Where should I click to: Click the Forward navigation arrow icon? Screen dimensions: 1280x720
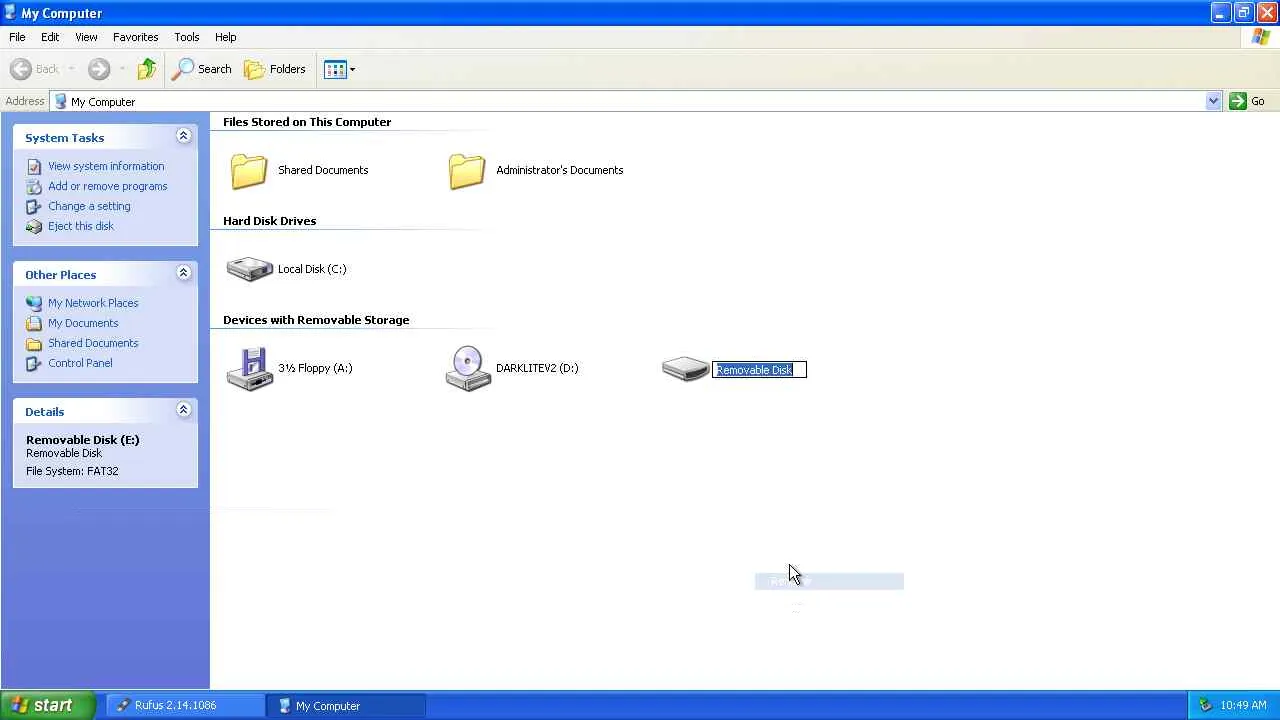98,69
